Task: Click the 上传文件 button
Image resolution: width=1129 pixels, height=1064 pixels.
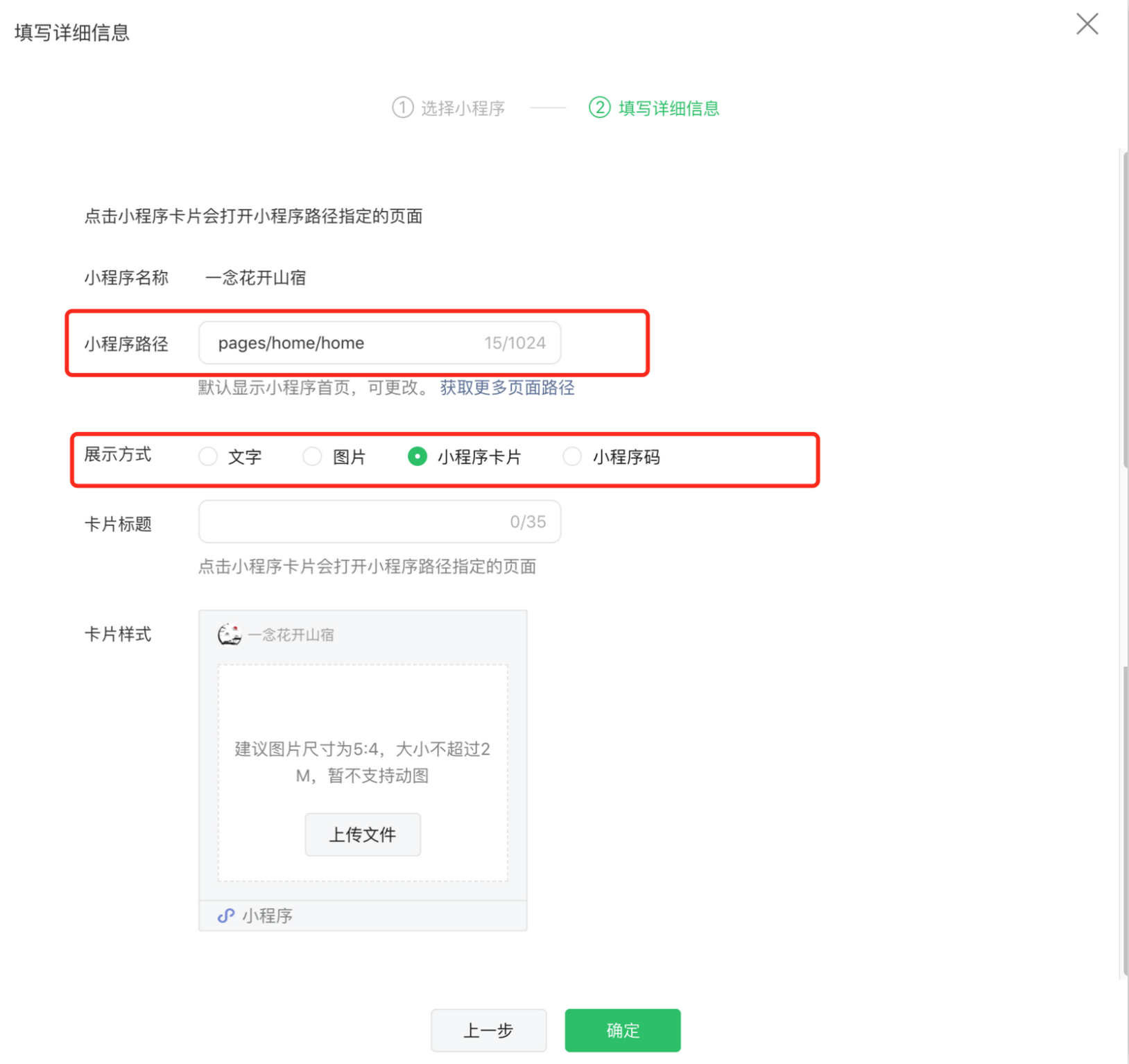Action: [x=363, y=834]
